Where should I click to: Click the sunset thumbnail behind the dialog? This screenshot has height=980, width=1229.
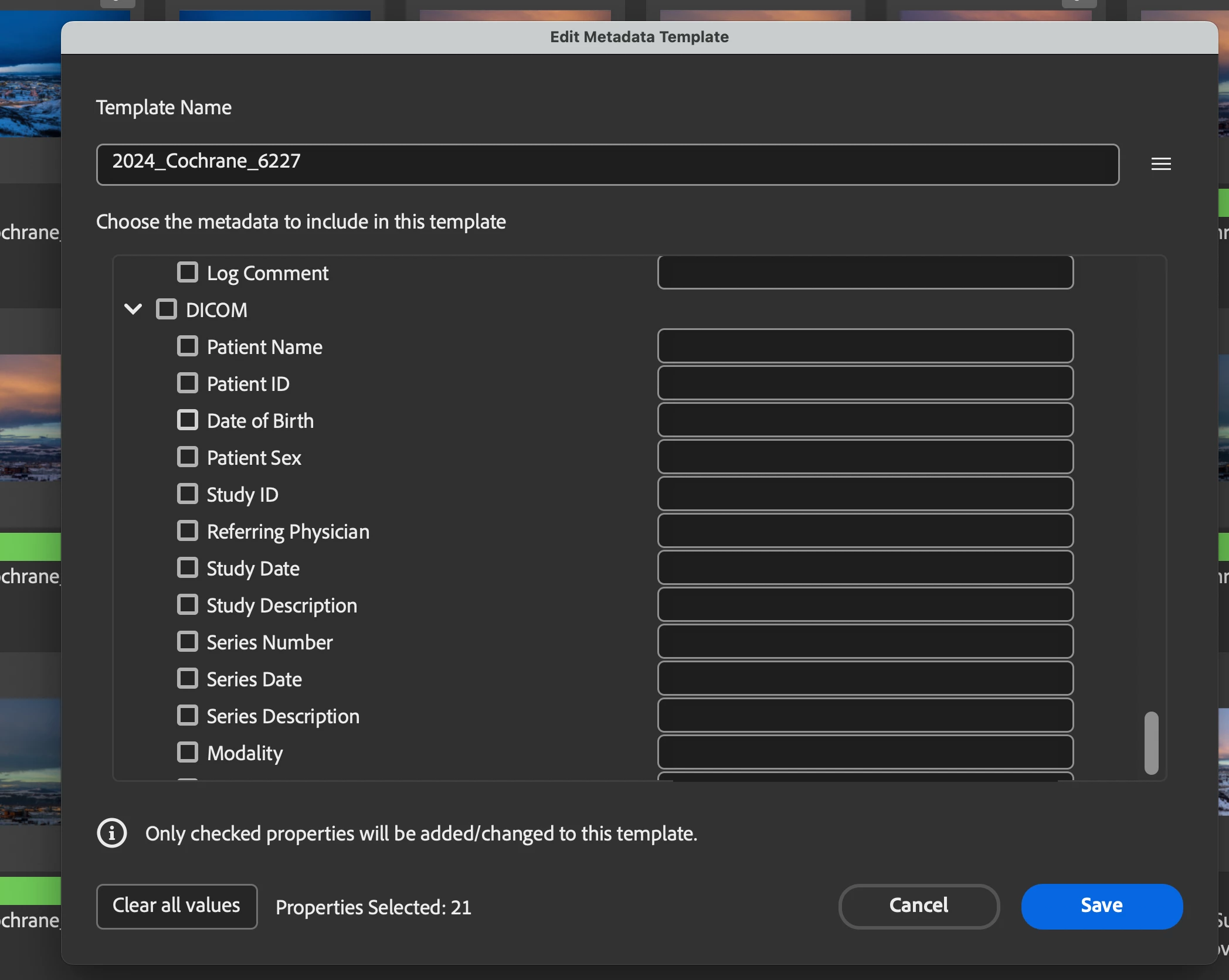29,416
